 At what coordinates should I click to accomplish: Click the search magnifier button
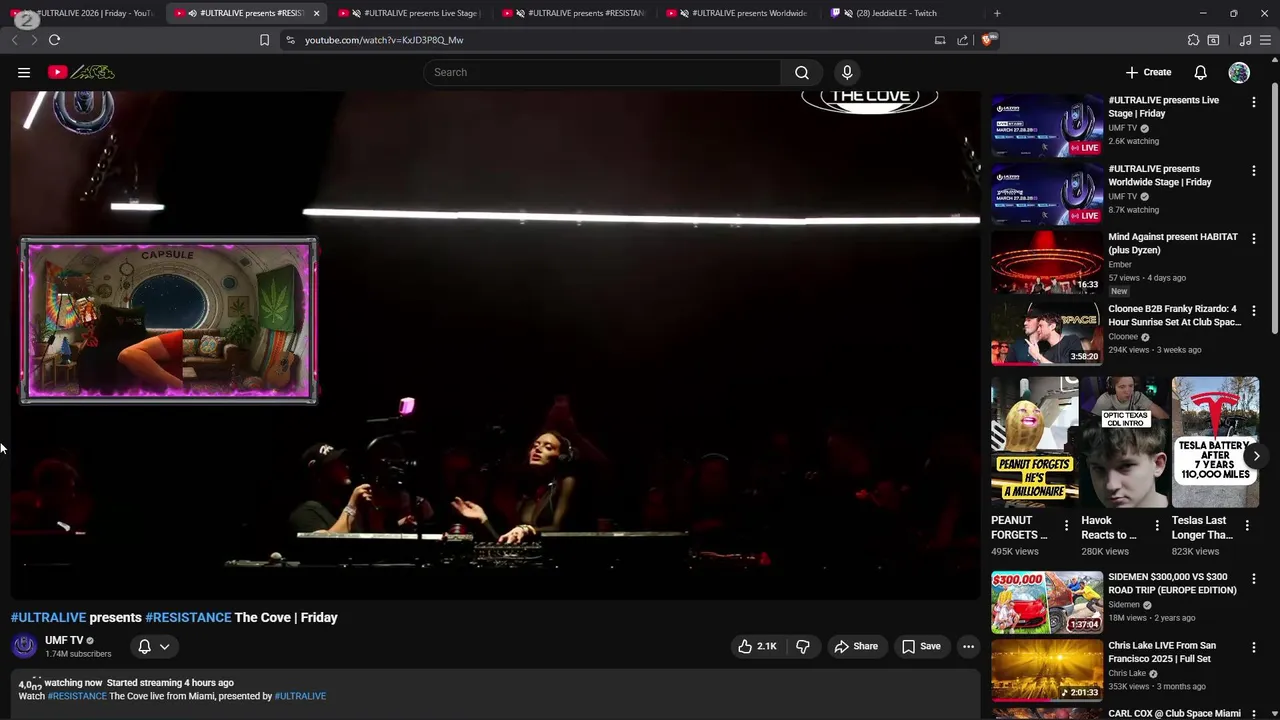pos(802,72)
